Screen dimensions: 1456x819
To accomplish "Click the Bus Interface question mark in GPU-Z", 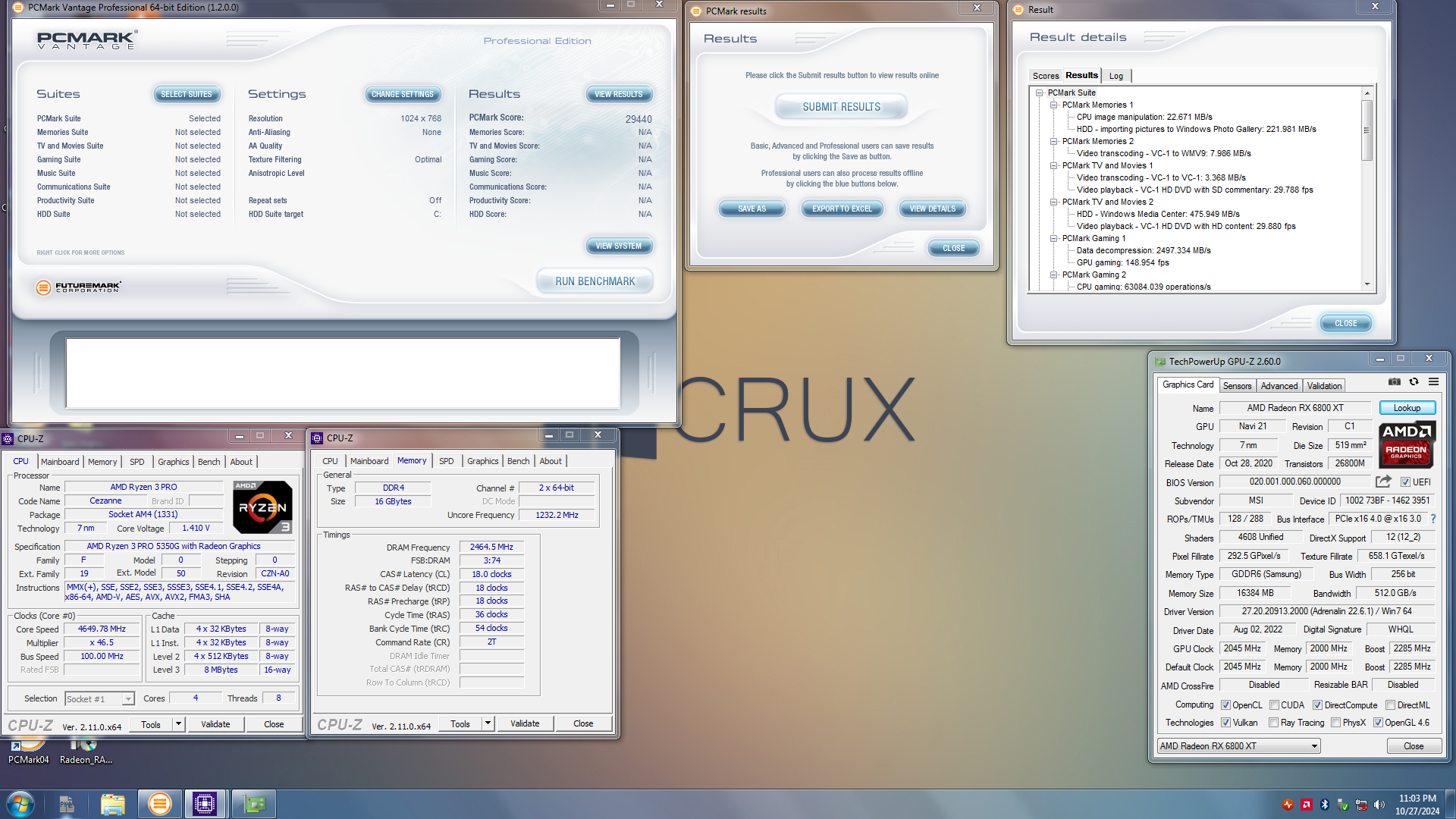I will pyautogui.click(x=1433, y=519).
